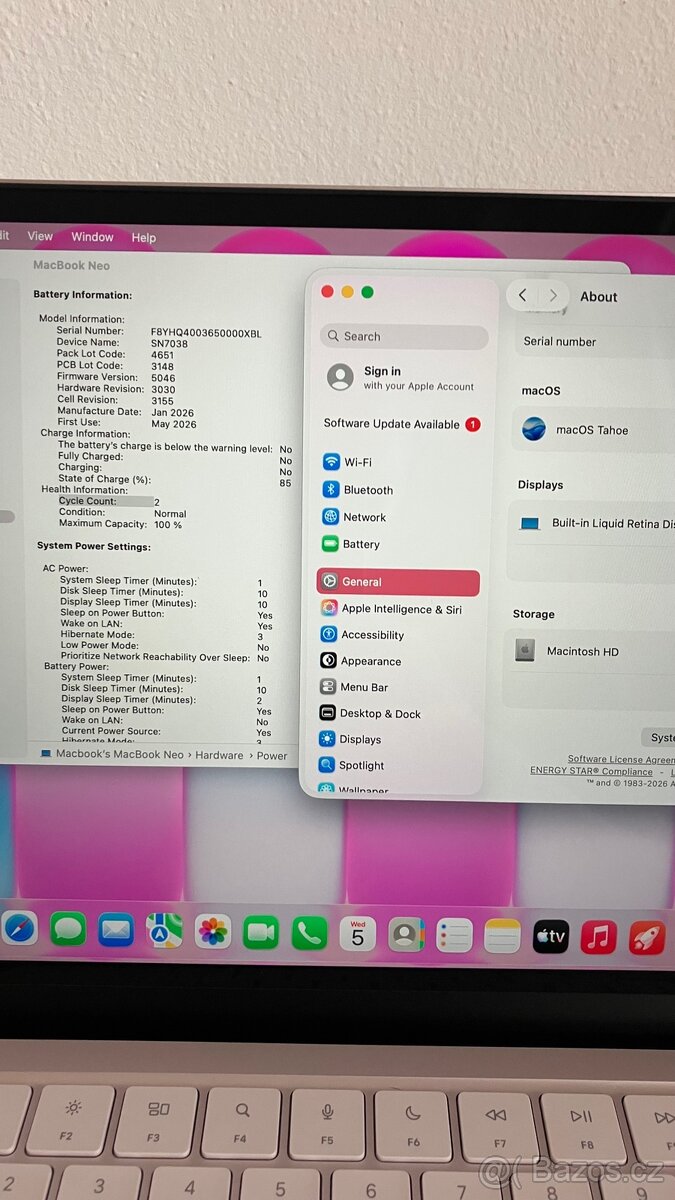Click Hardware in System Information path bar
Image resolution: width=675 pixels, height=1200 pixels.
click(x=219, y=756)
